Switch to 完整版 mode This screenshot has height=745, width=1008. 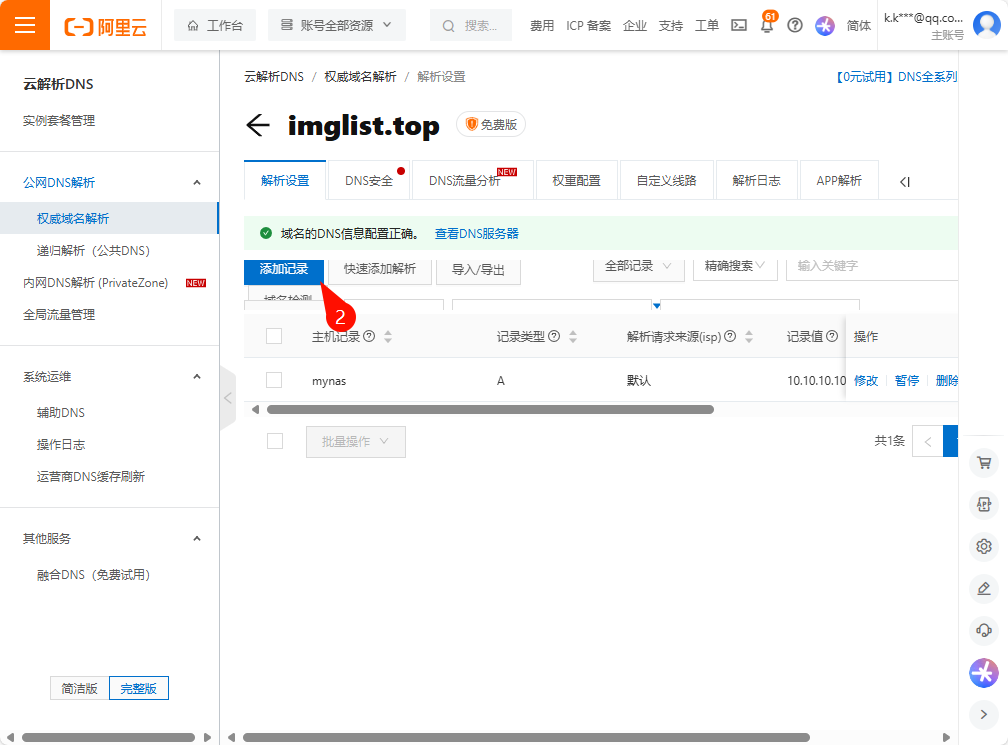[139, 688]
